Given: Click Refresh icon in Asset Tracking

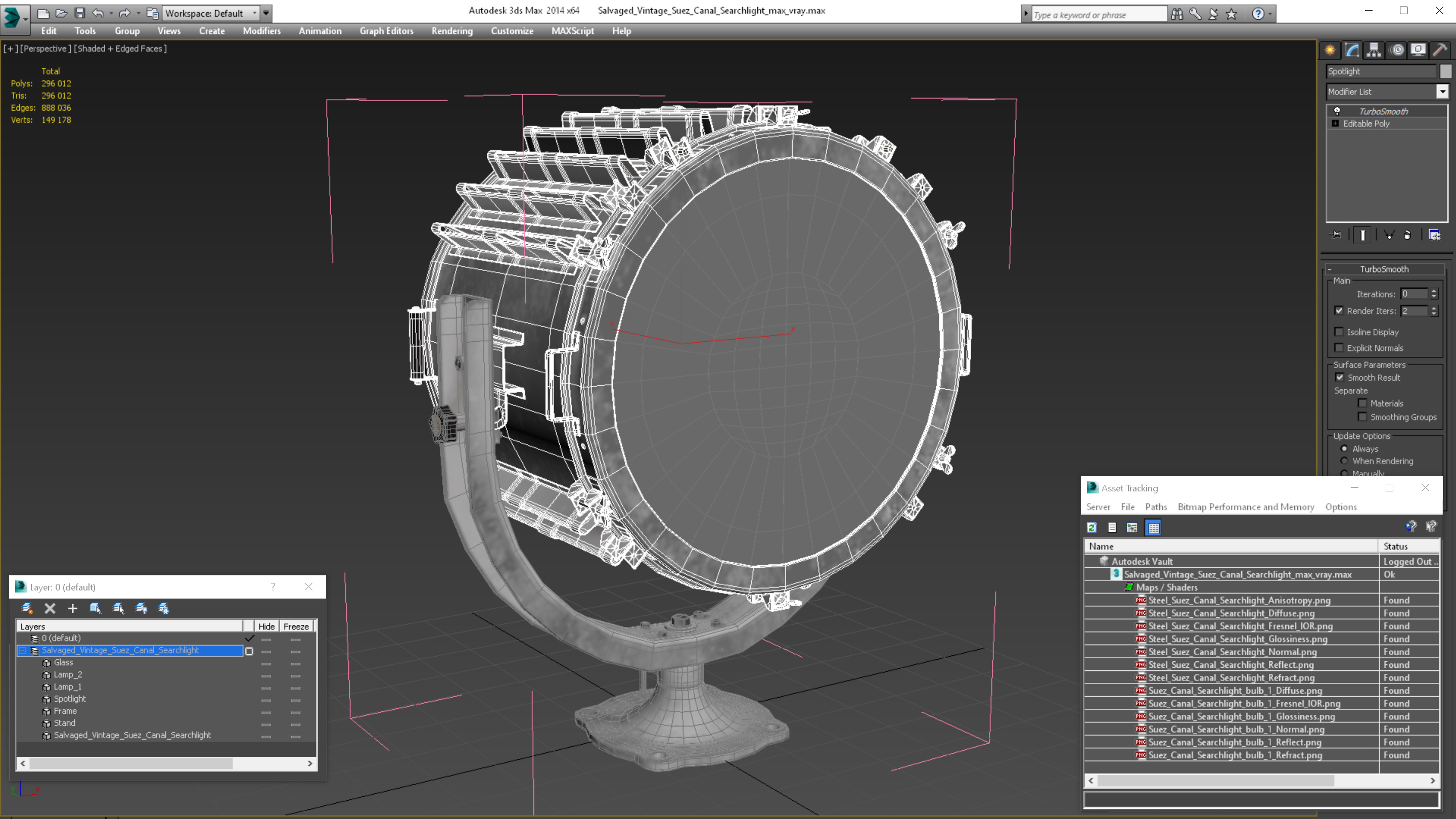Looking at the screenshot, I should 1092,527.
